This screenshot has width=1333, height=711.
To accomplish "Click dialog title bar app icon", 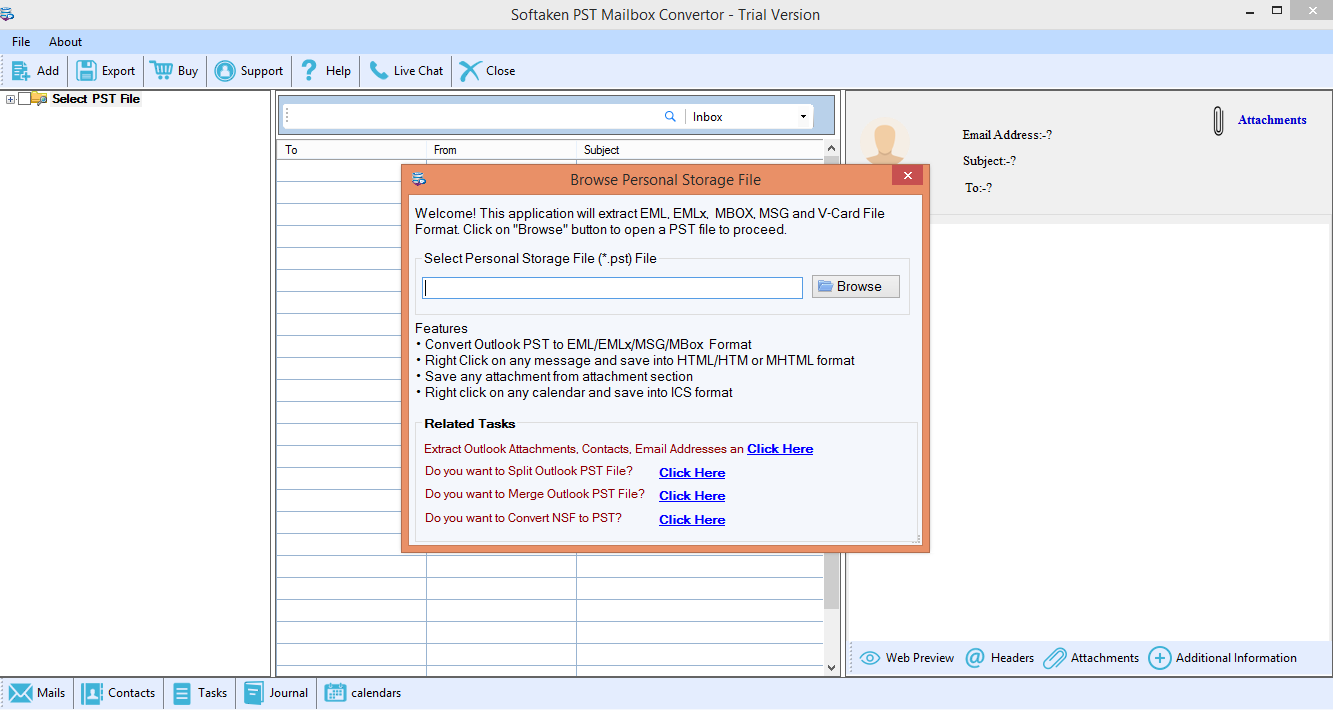I will (419, 179).
